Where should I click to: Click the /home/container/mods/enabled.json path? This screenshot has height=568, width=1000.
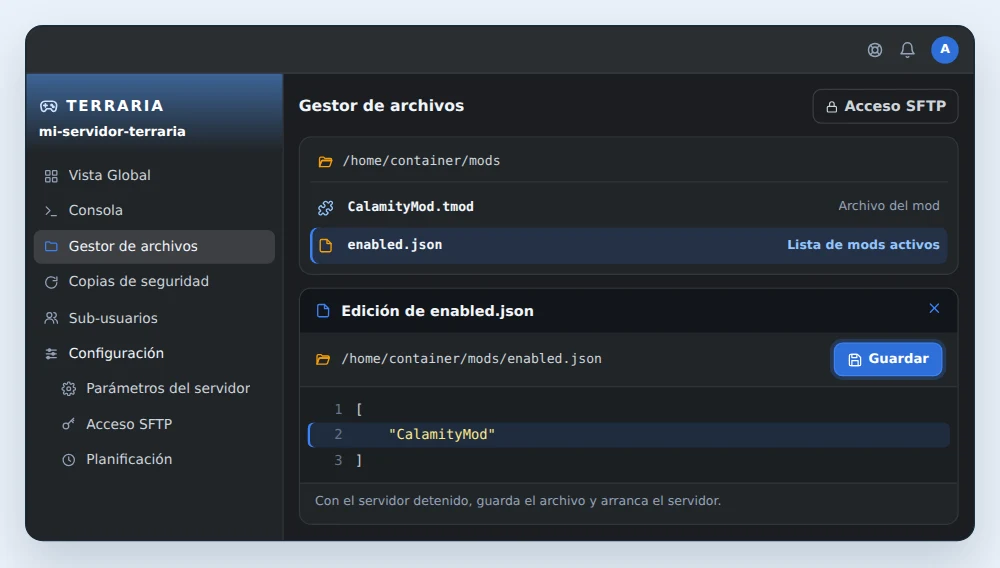point(471,359)
